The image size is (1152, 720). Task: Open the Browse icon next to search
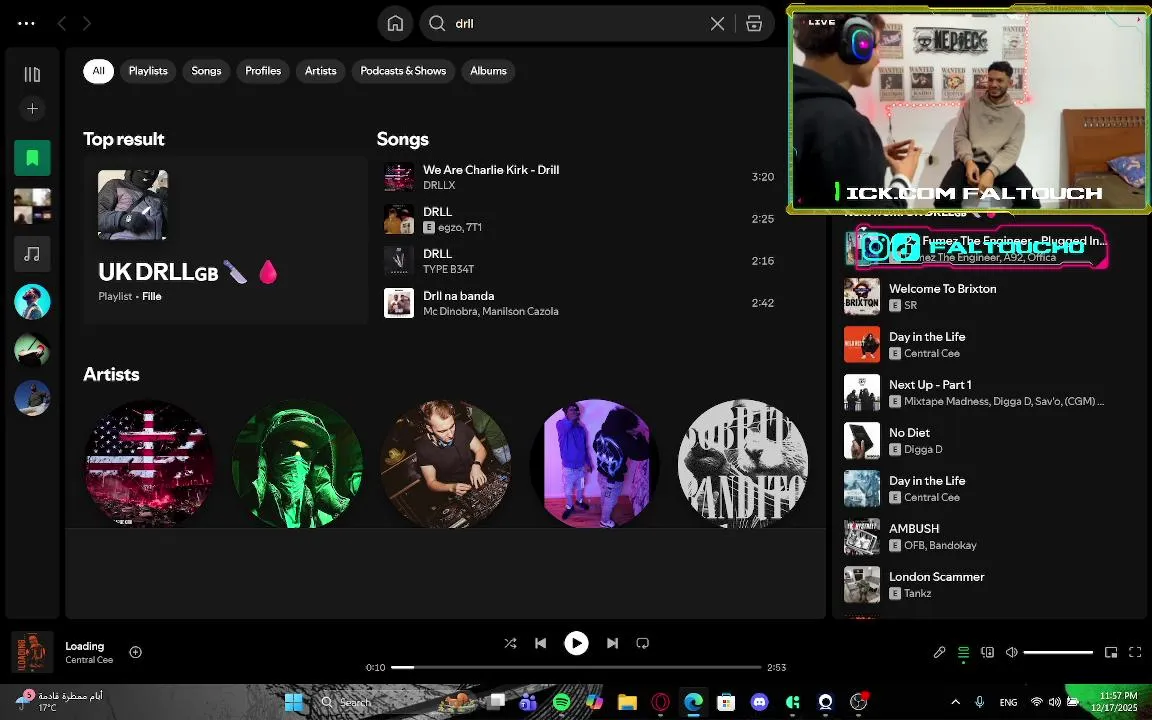click(754, 24)
